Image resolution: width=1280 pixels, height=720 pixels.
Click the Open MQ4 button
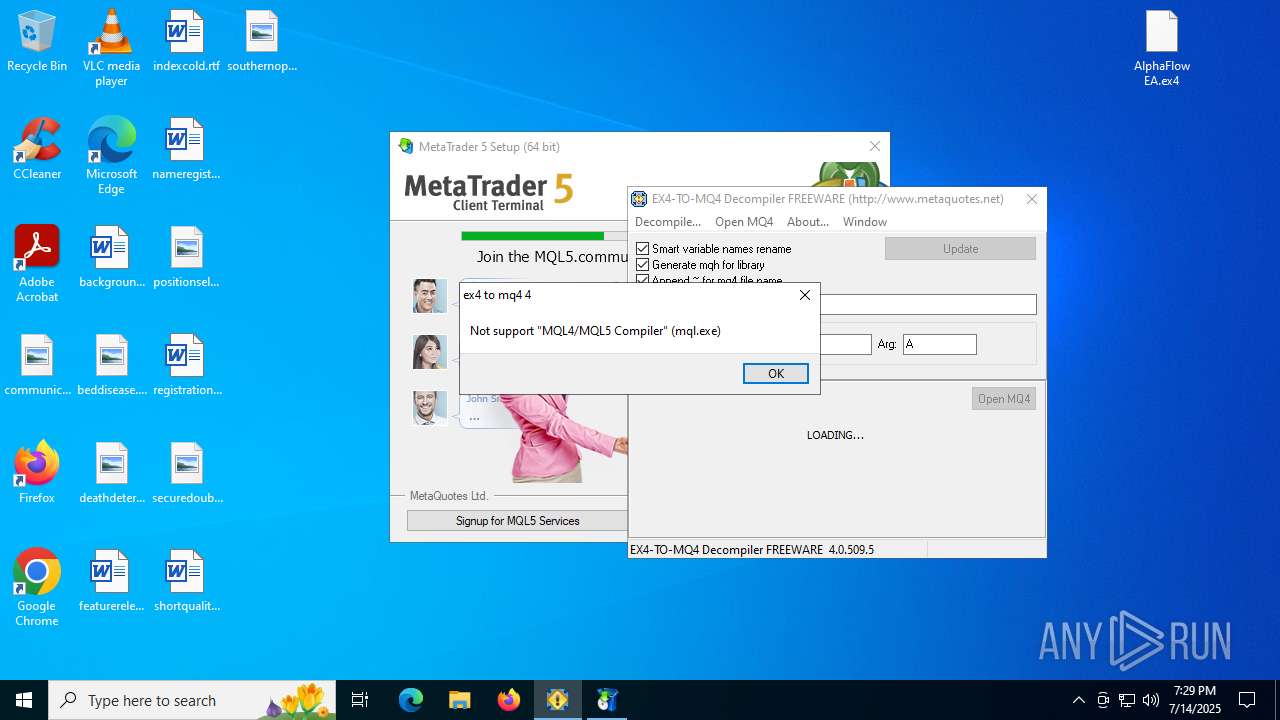[x=1004, y=399]
